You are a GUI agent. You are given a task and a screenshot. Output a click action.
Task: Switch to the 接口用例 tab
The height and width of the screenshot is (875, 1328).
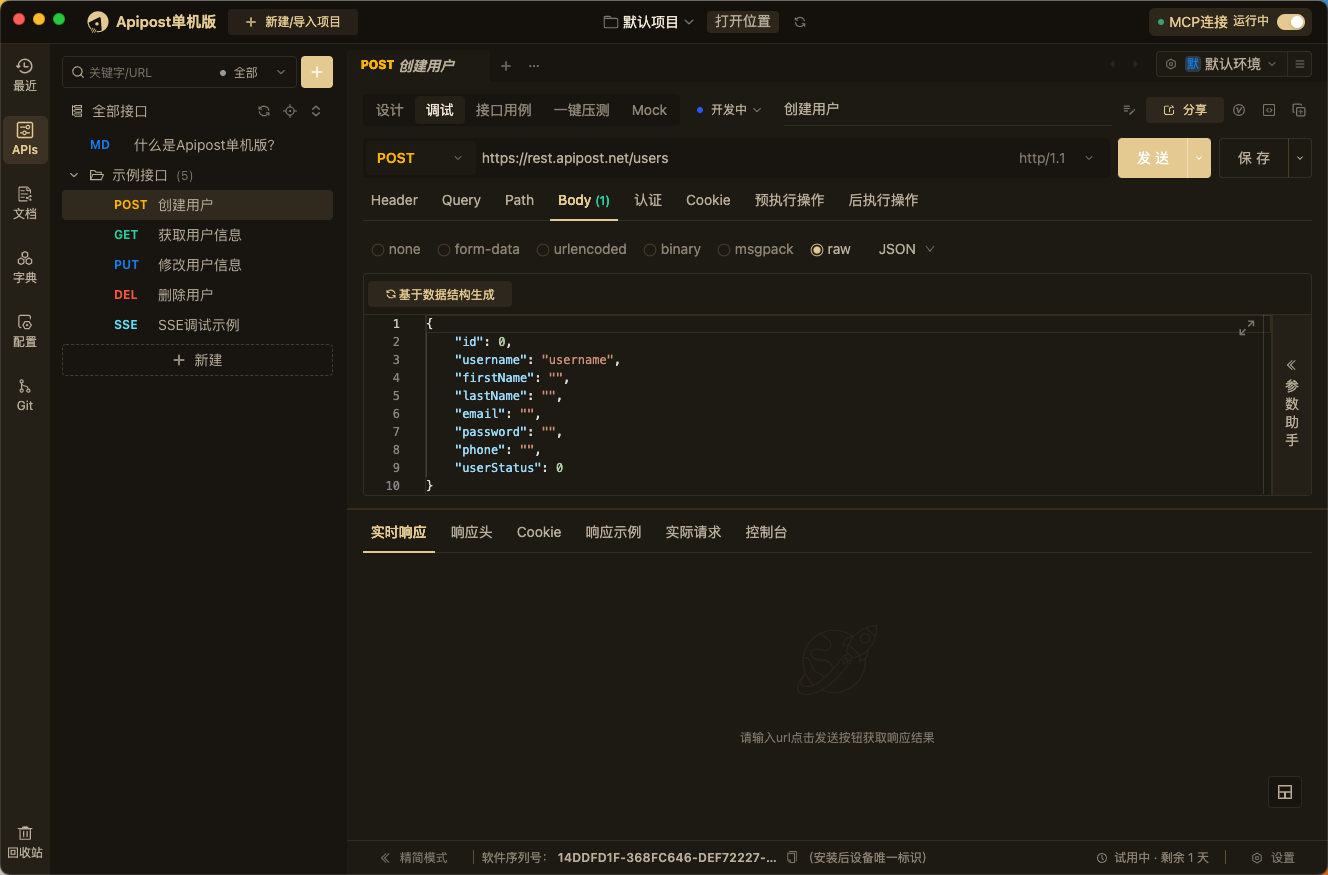pyautogui.click(x=504, y=110)
